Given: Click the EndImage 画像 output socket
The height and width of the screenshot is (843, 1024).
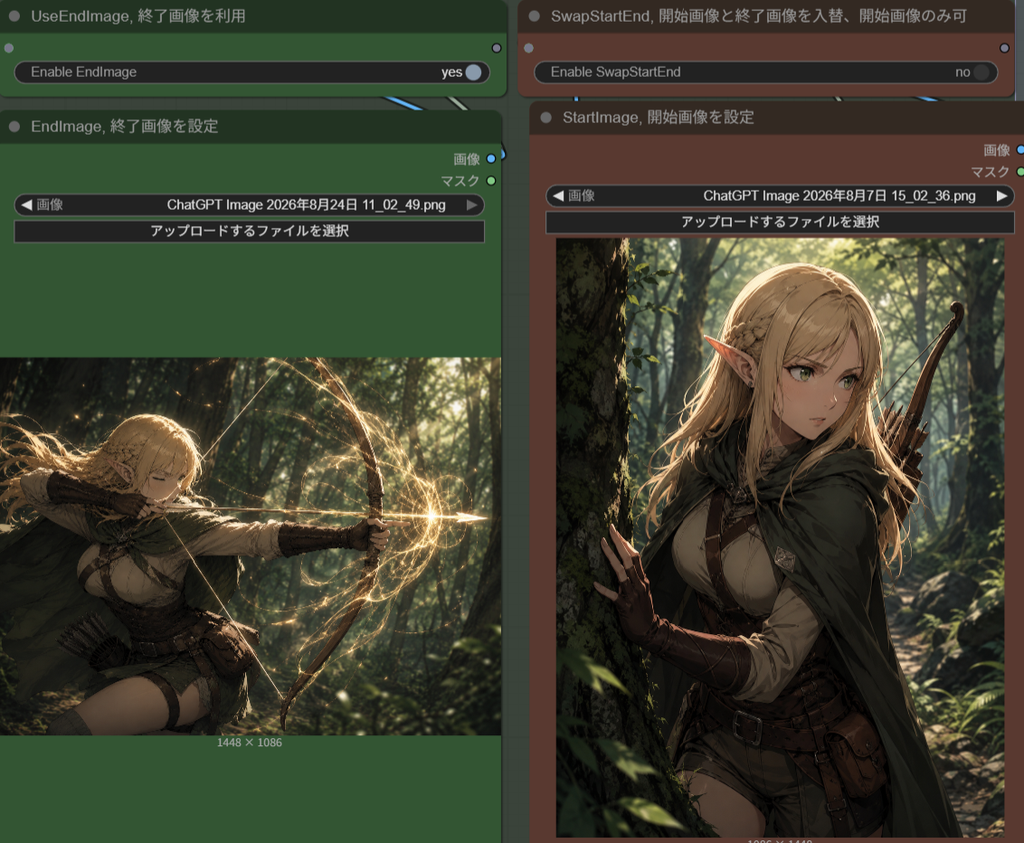Looking at the screenshot, I should [x=491, y=159].
